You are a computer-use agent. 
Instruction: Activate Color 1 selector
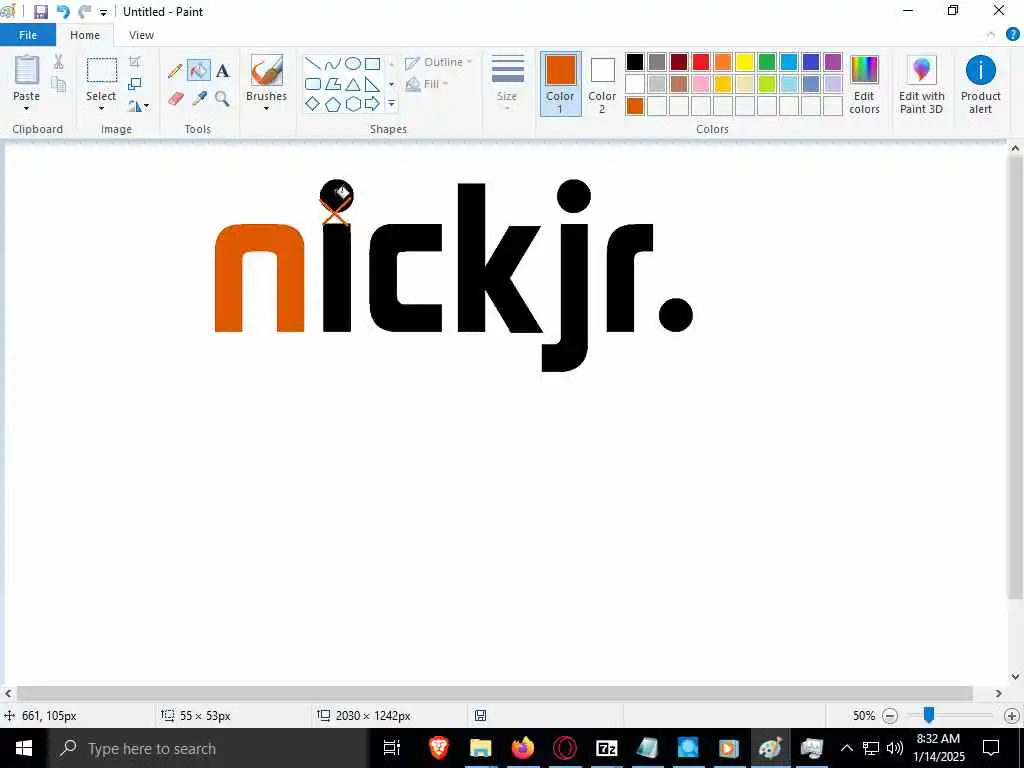[x=560, y=84]
